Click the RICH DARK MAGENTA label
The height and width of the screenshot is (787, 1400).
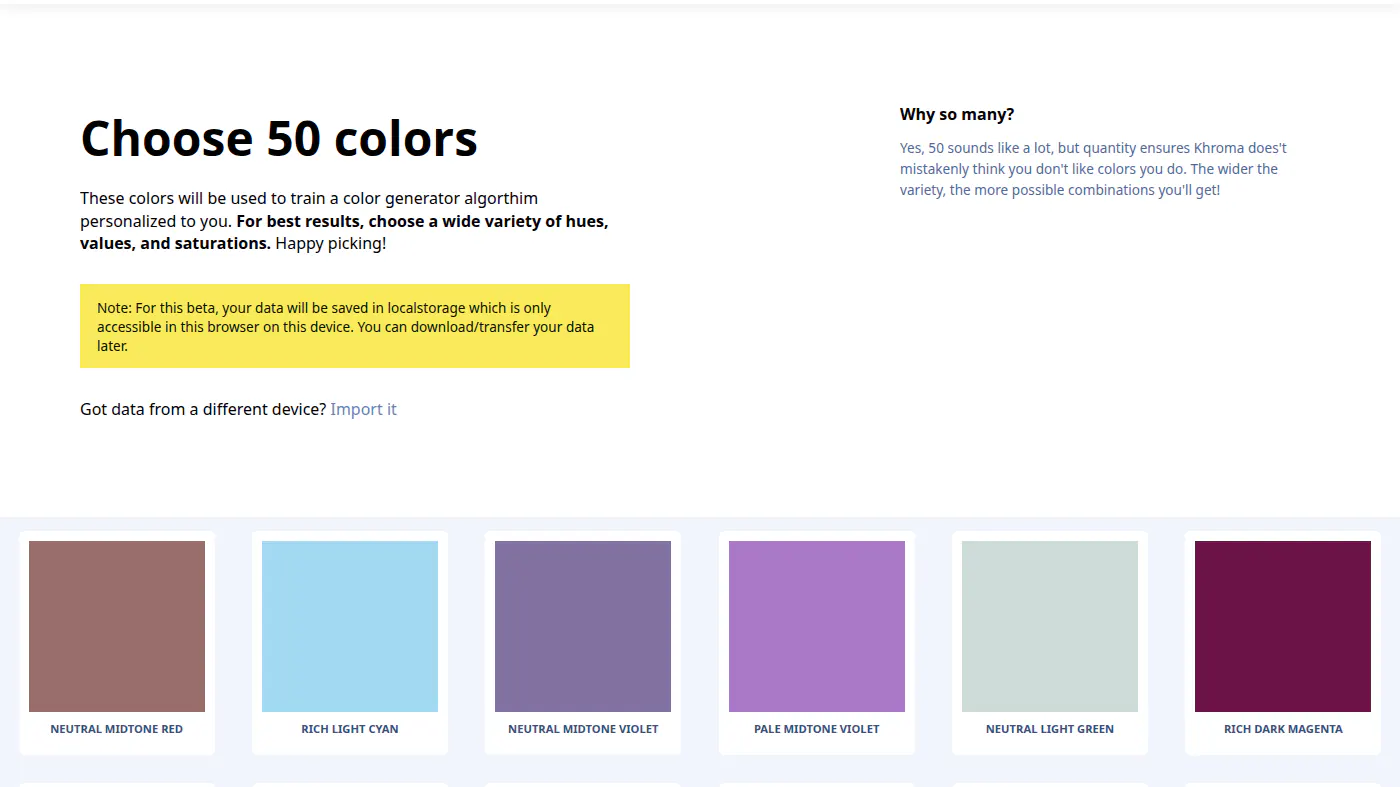coord(1283,729)
